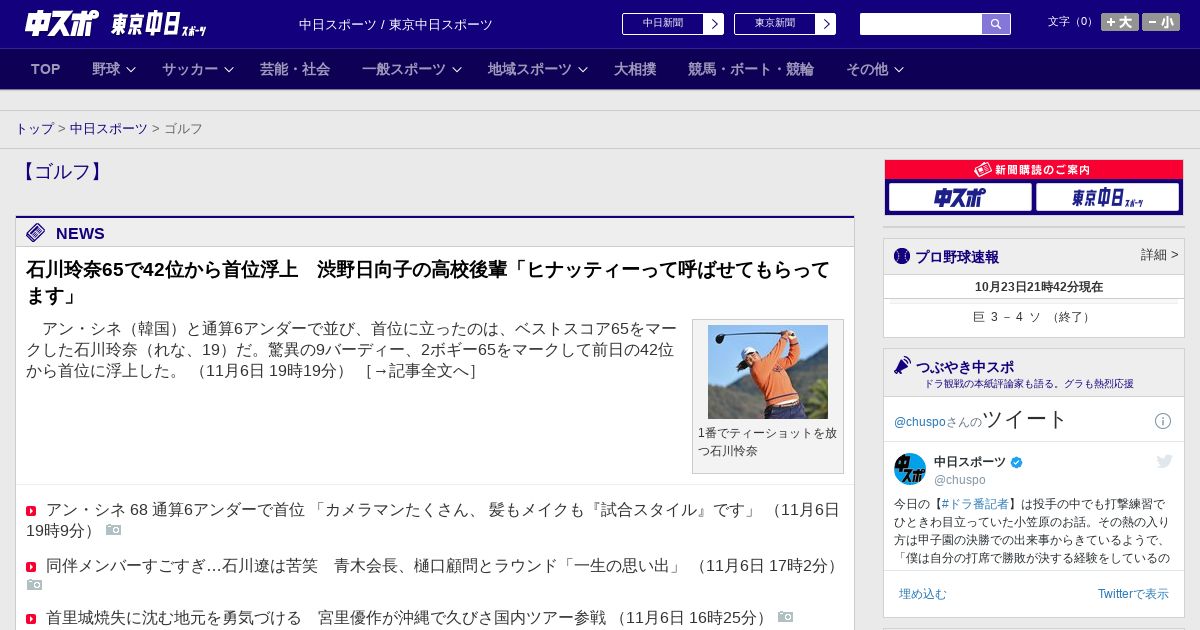Click the 埋め込む link
1200x630 pixels.
point(922,594)
